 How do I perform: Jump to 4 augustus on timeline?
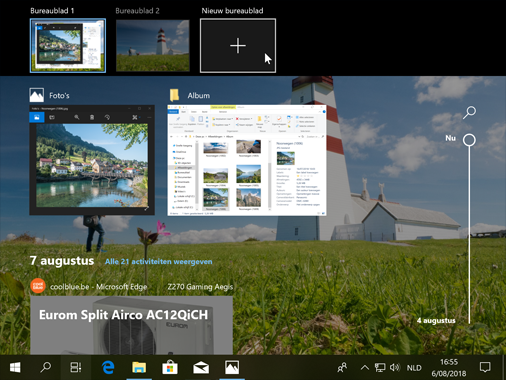pos(436,320)
